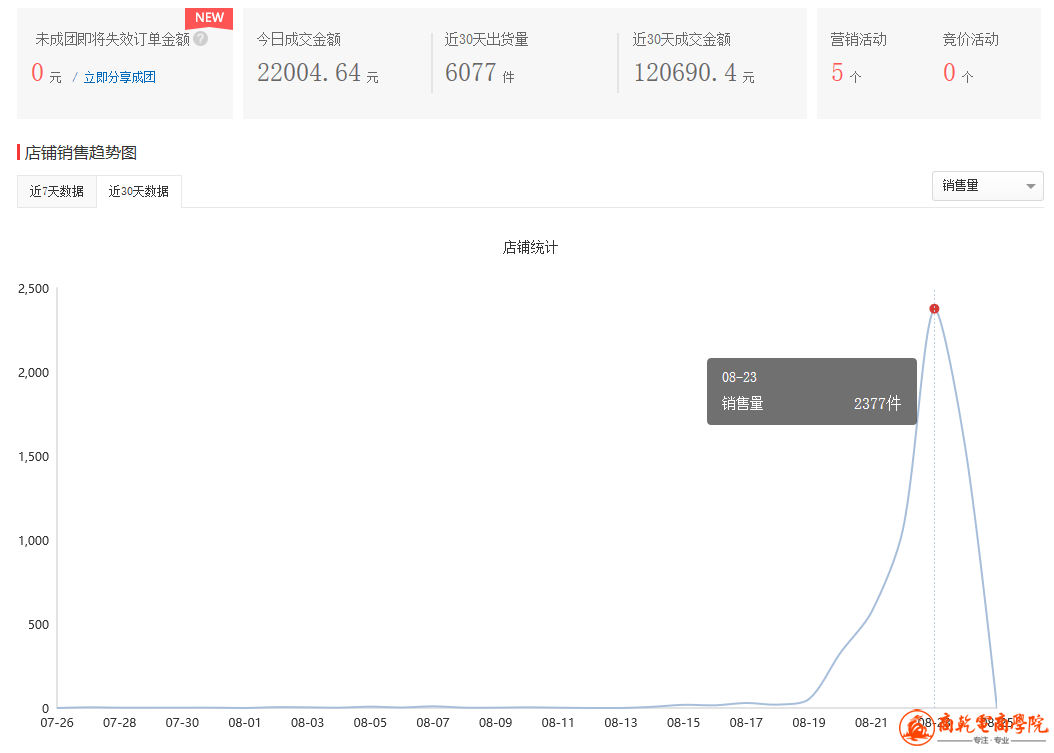Click the 店铺销售趋势图 section heading
Screen dimensions: 1054x753
point(80,153)
